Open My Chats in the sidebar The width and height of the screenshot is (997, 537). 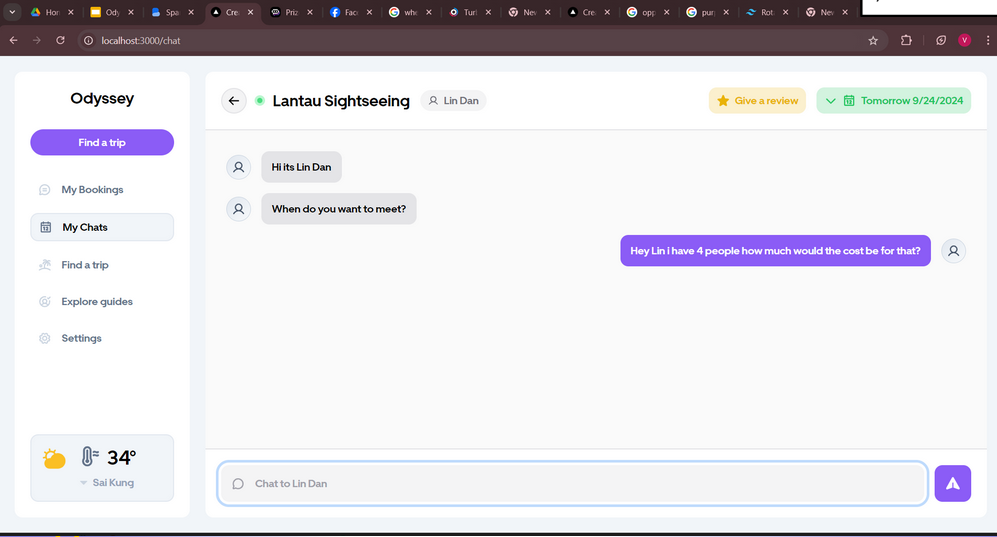pyautogui.click(x=102, y=227)
